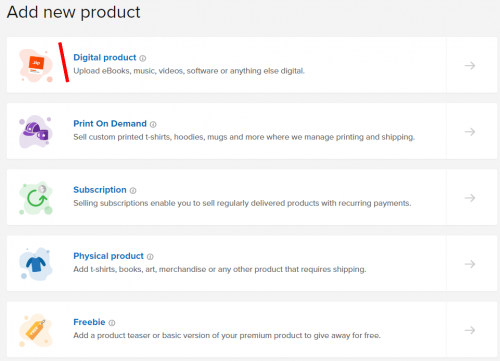Click the arrow on the Freebie row
Viewport: 500px width, 361px height.
470,330
